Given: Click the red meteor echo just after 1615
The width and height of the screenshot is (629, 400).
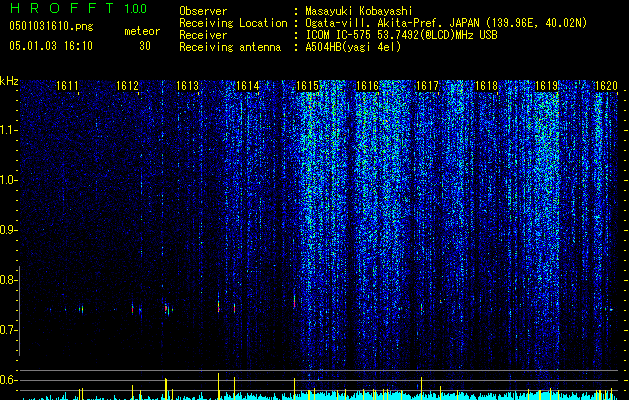Looking at the screenshot, I should point(294,302).
